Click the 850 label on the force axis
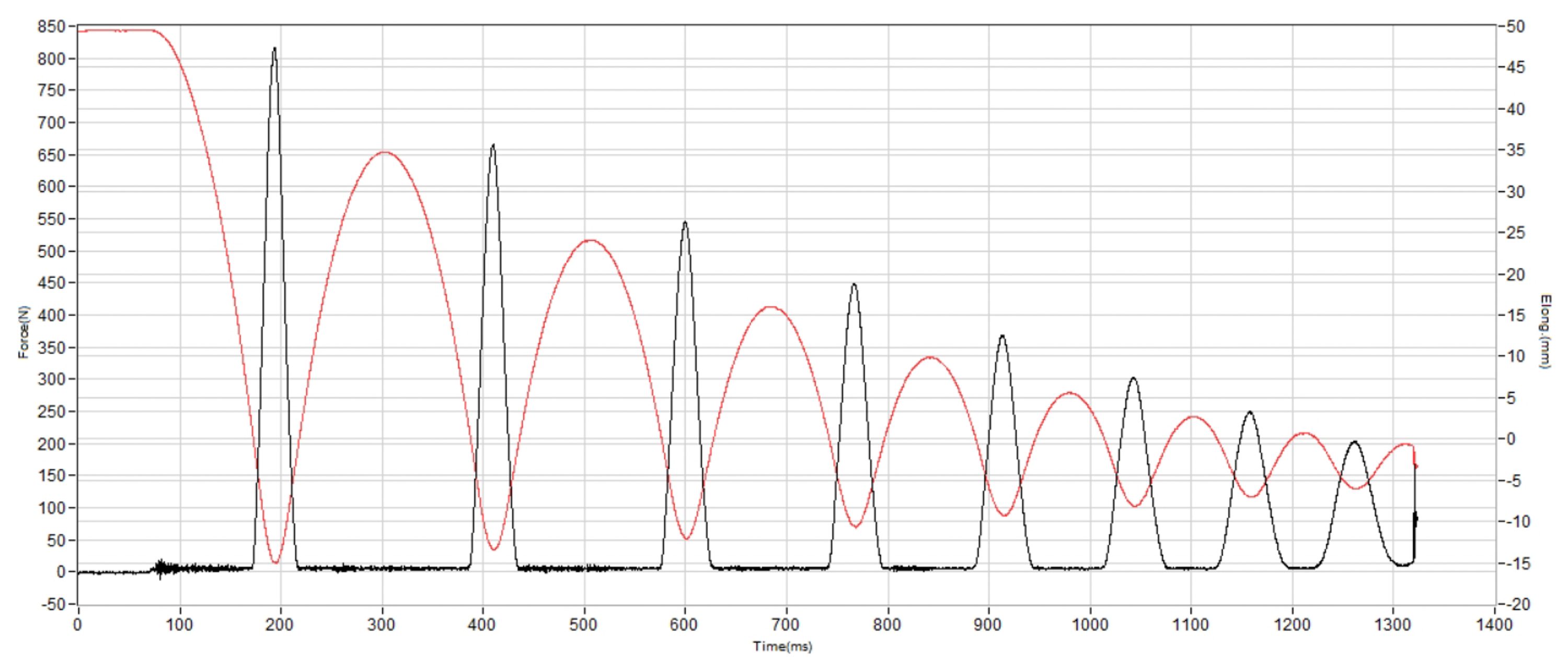1568x660 pixels. pyautogui.click(x=51, y=26)
